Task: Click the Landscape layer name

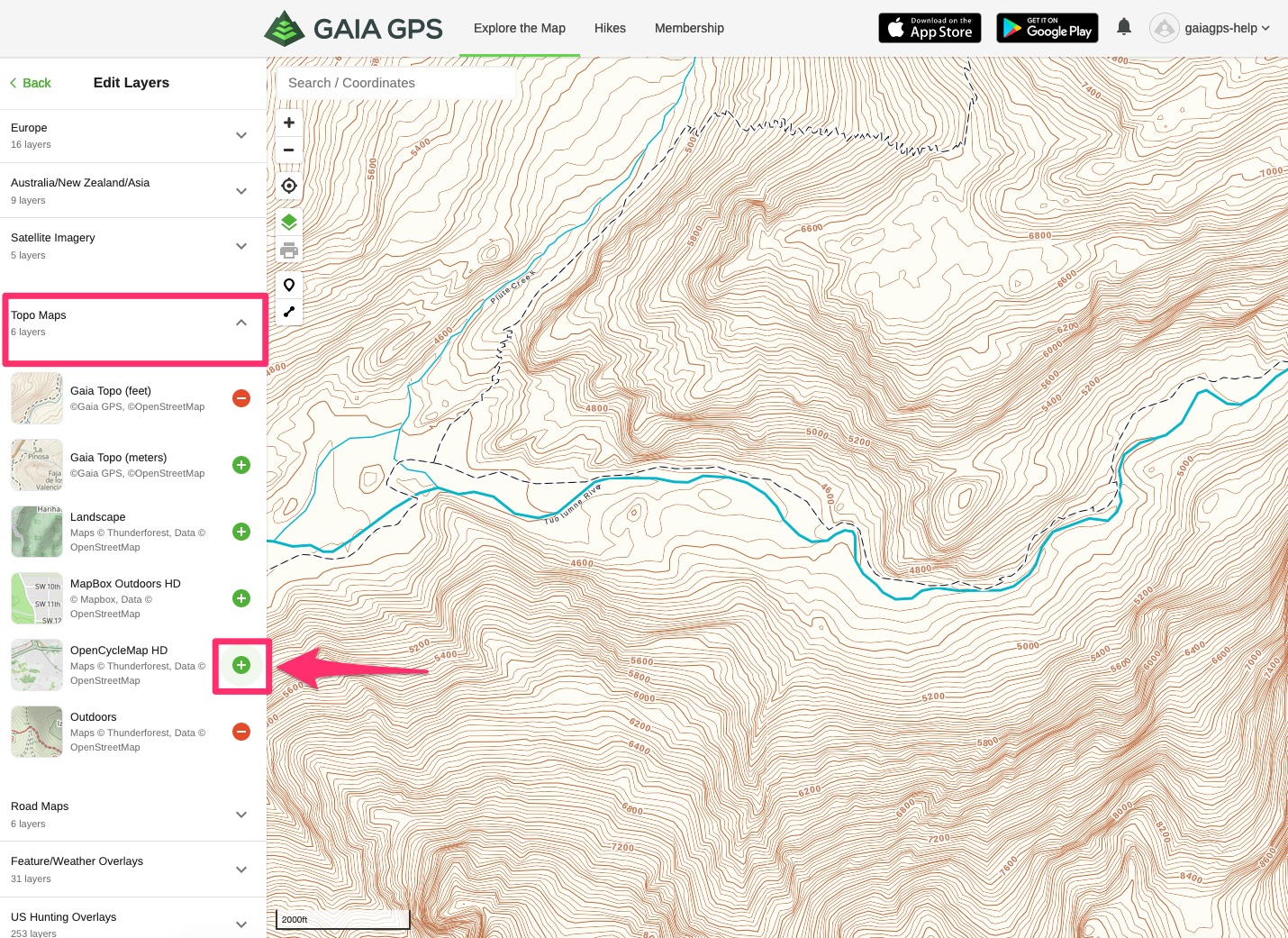Action: coord(97,517)
